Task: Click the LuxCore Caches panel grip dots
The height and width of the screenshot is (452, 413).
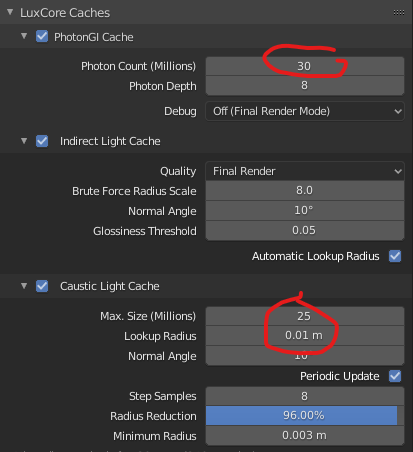Action: pos(399,13)
